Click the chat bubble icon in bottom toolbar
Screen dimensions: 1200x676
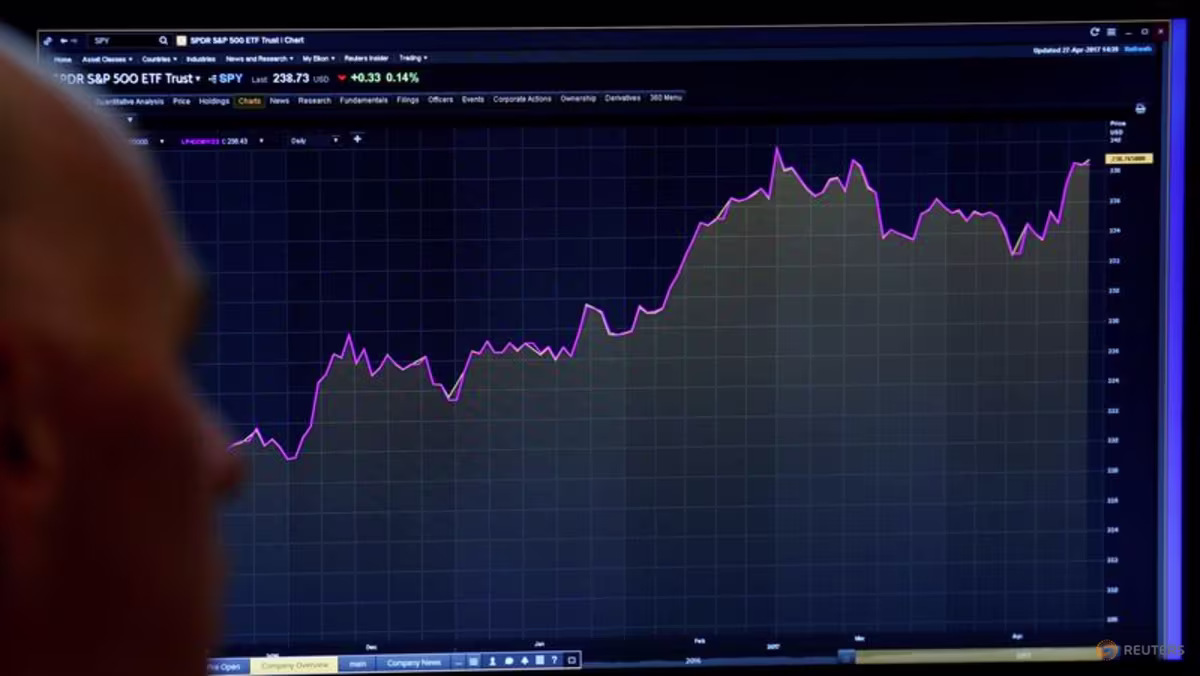(508, 661)
